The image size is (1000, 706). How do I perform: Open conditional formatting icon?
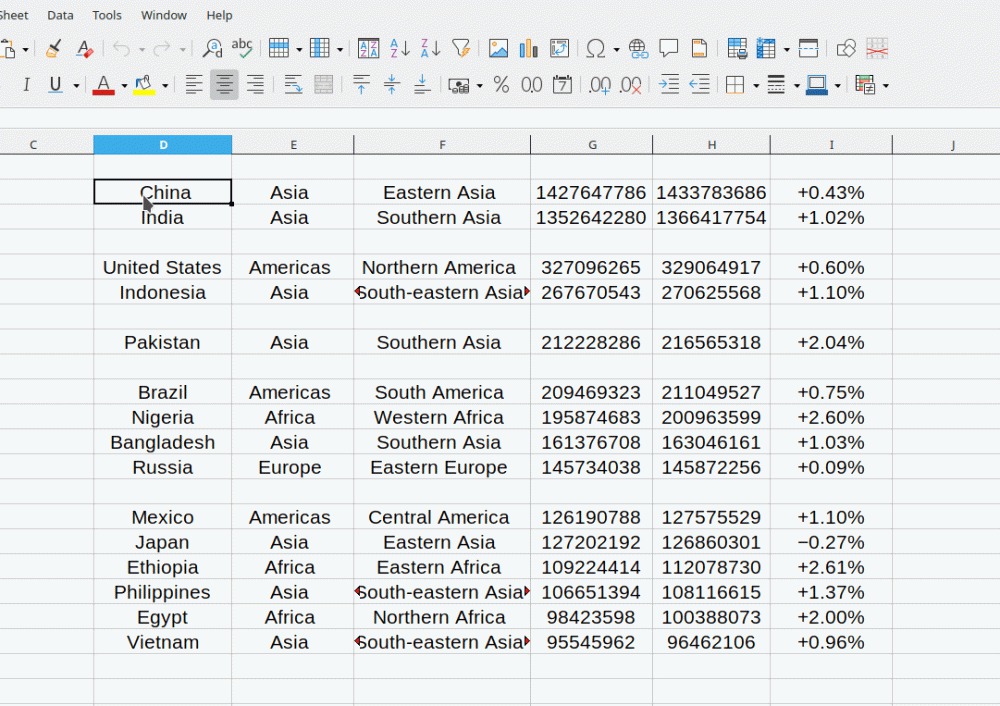(865, 85)
